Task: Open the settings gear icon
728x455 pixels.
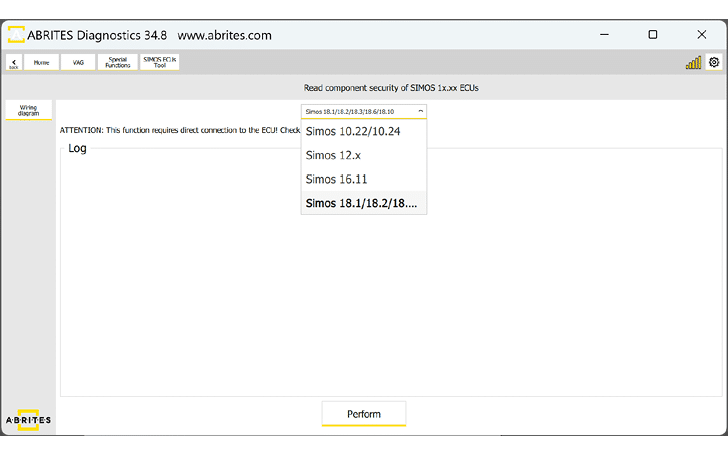Action: point(714,62)
